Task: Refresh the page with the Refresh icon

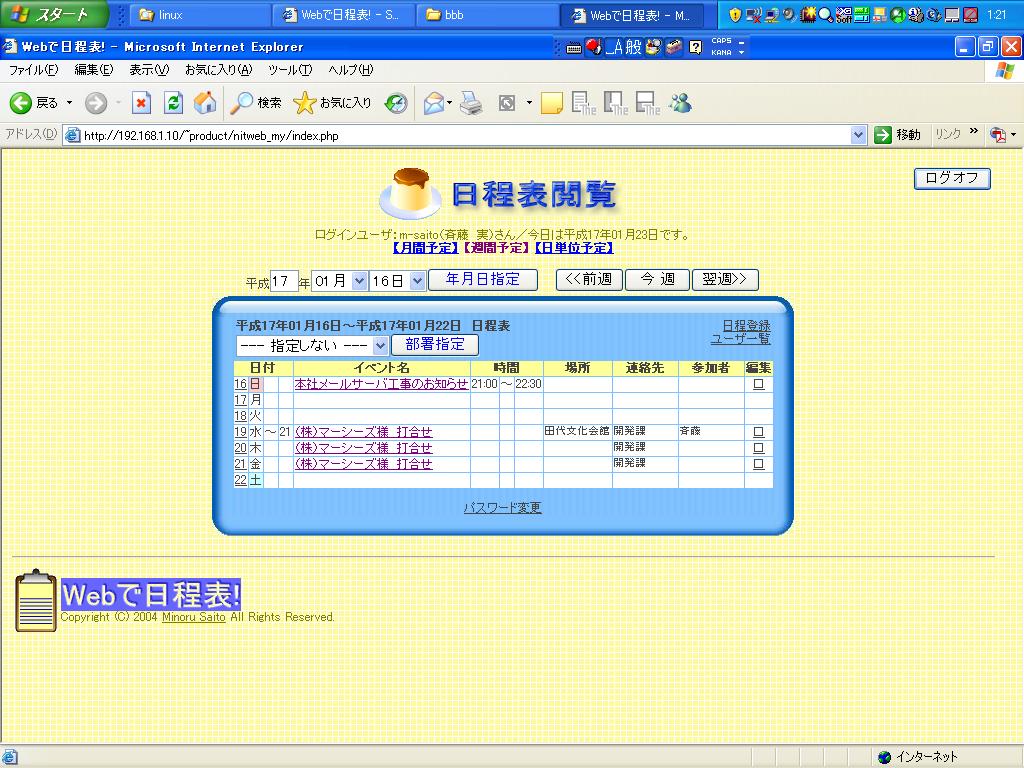Action: click(x=174, y=103)
